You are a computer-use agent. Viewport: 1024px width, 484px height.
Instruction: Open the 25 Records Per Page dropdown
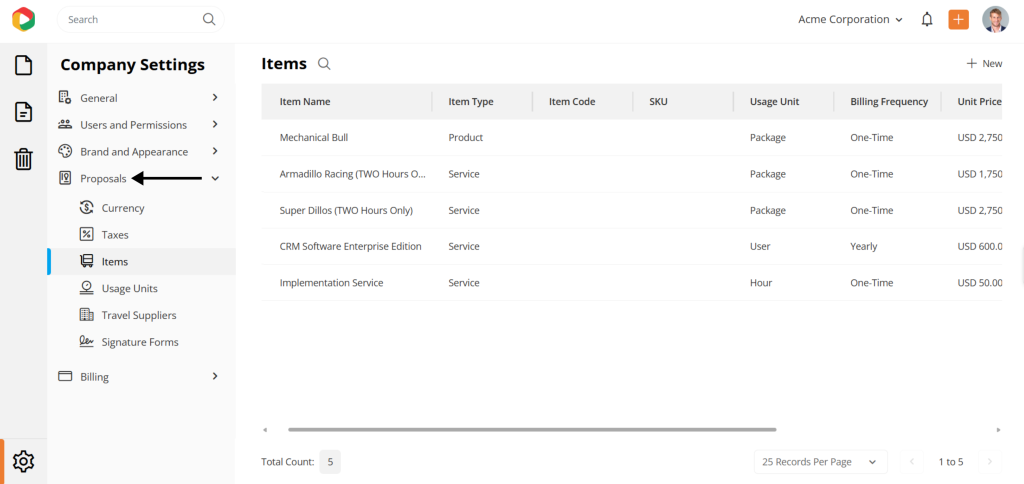point(820,462)
